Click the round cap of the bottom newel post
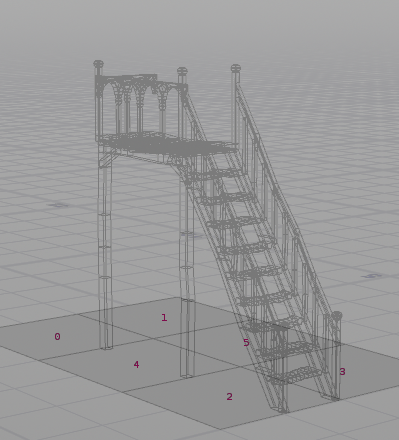The width and height of the screenshot is (399, 440). point(337,315)
